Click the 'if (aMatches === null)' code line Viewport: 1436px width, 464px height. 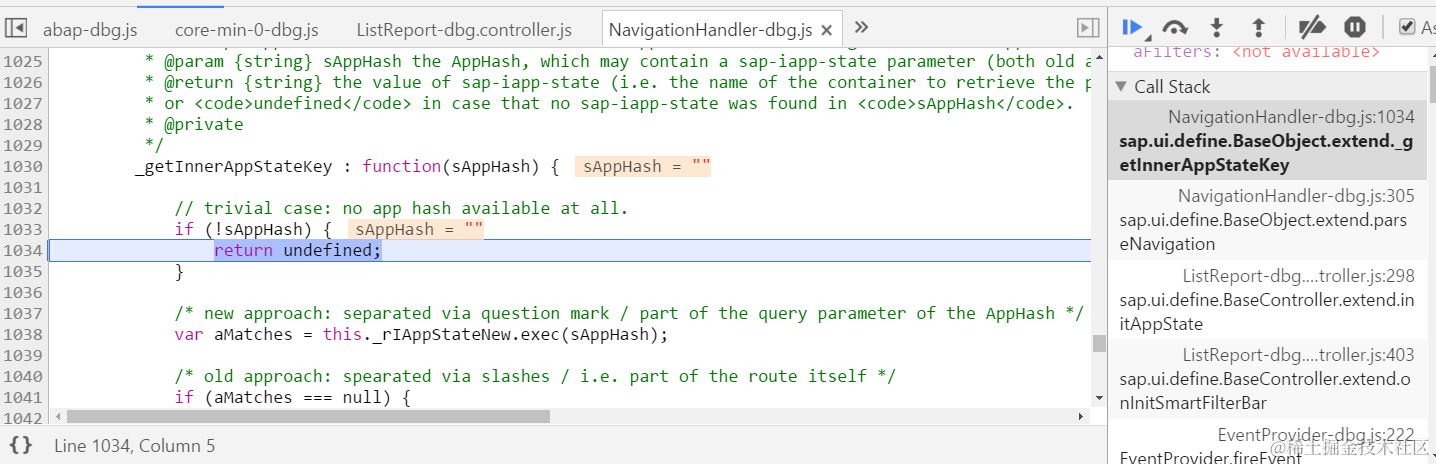tap(293, 398)
